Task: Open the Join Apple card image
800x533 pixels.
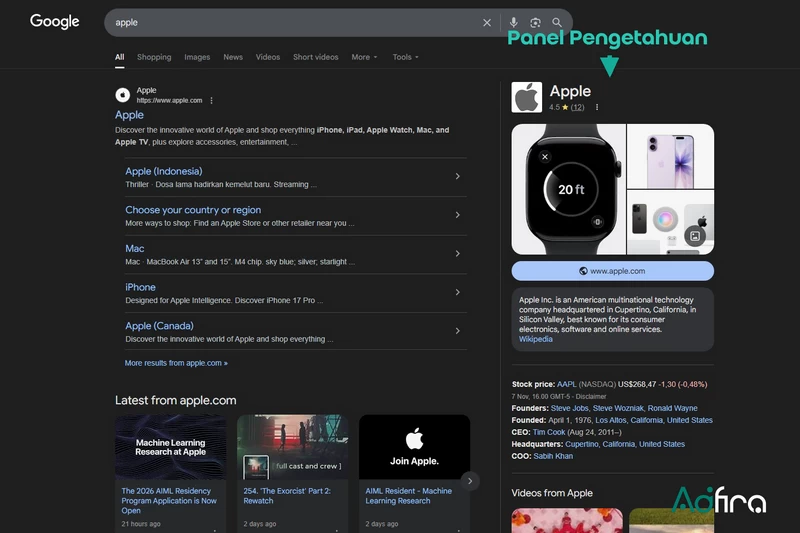Action: (414, 447)
